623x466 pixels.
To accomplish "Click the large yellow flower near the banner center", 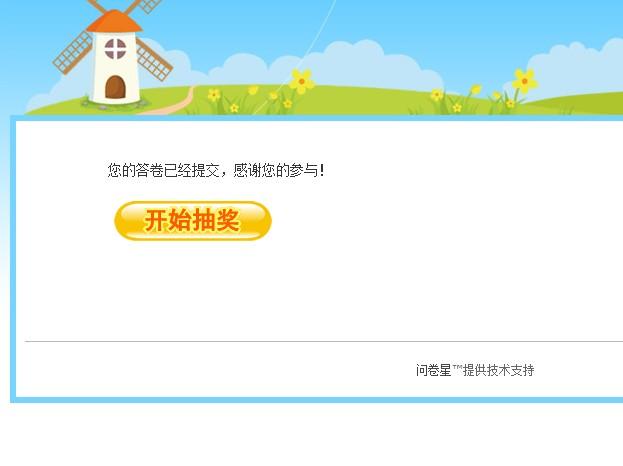I will 302,81.
